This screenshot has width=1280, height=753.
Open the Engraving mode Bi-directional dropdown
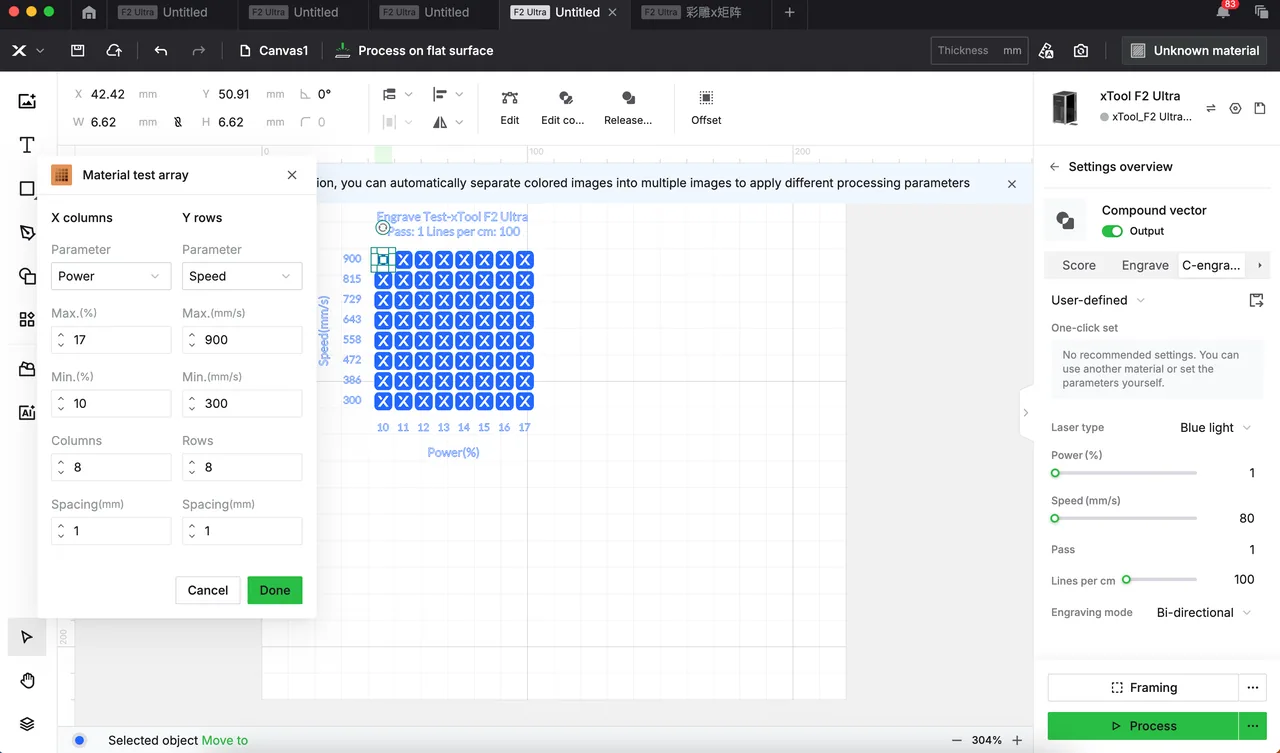(x=1203, y=612)
